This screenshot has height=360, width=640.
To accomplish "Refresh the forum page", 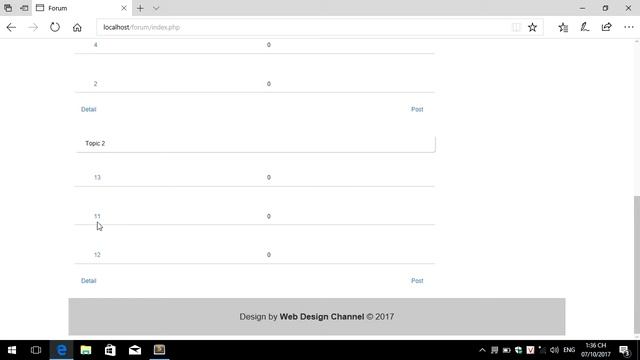I will [55, 27].
